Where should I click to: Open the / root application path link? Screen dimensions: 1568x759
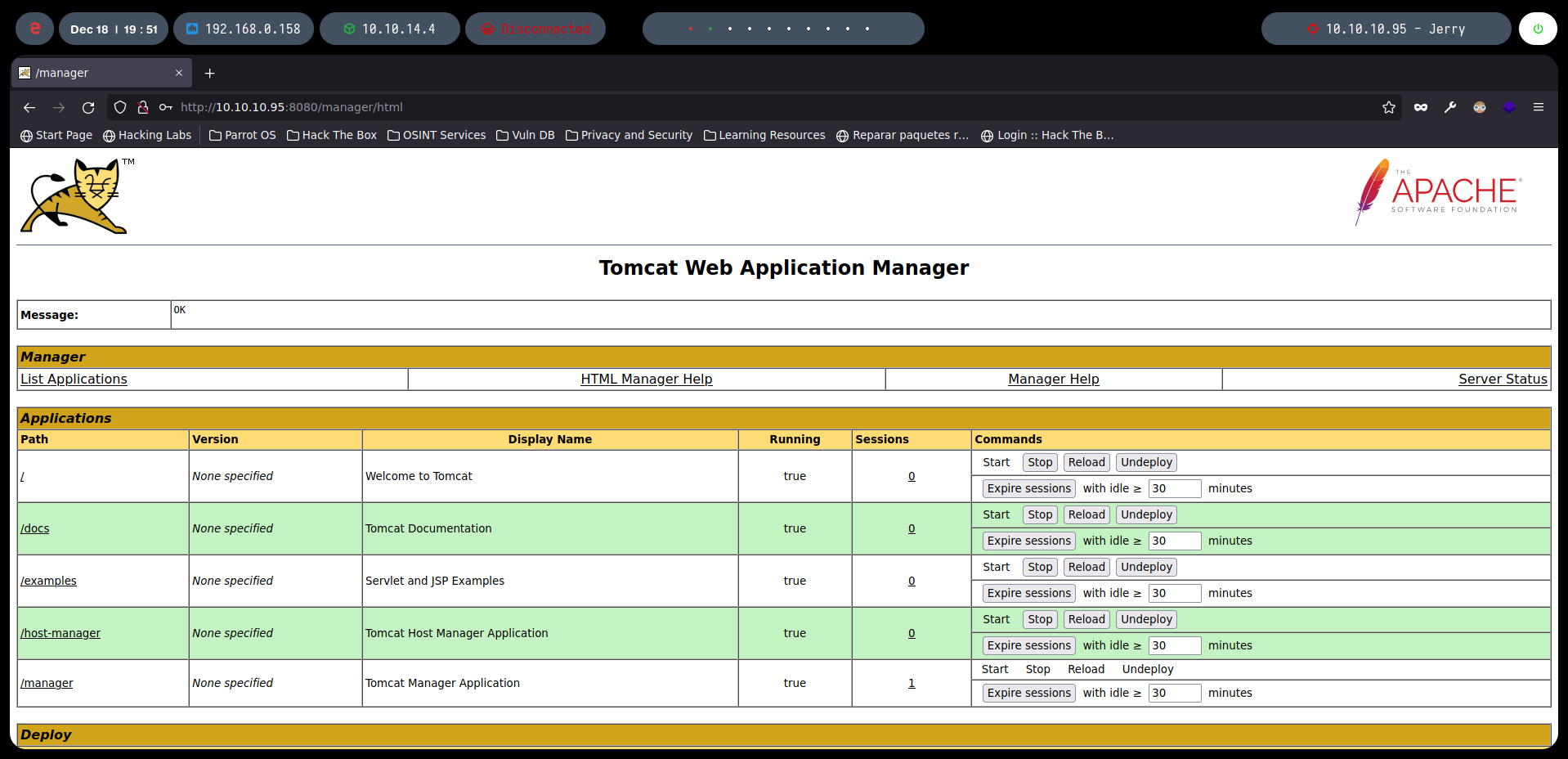pos(22,476)
